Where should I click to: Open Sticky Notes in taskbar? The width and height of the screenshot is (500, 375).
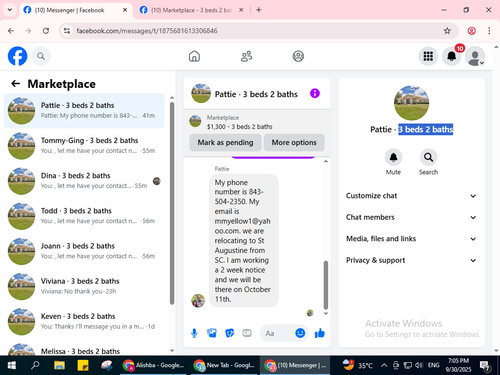[x=83, y=365]
